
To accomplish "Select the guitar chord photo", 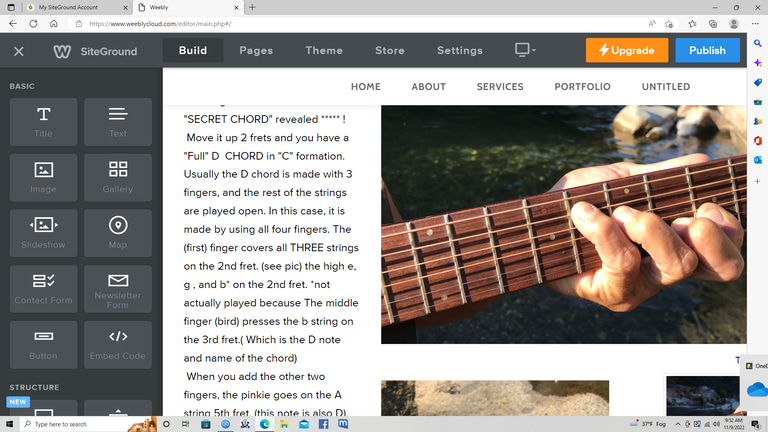I will [564, 224].
